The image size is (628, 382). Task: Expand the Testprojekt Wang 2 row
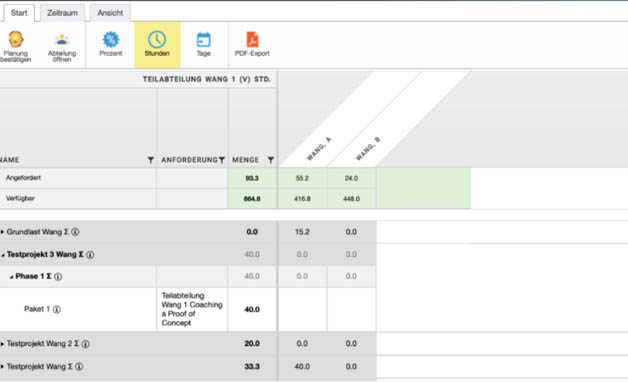[x=2, y=344]
